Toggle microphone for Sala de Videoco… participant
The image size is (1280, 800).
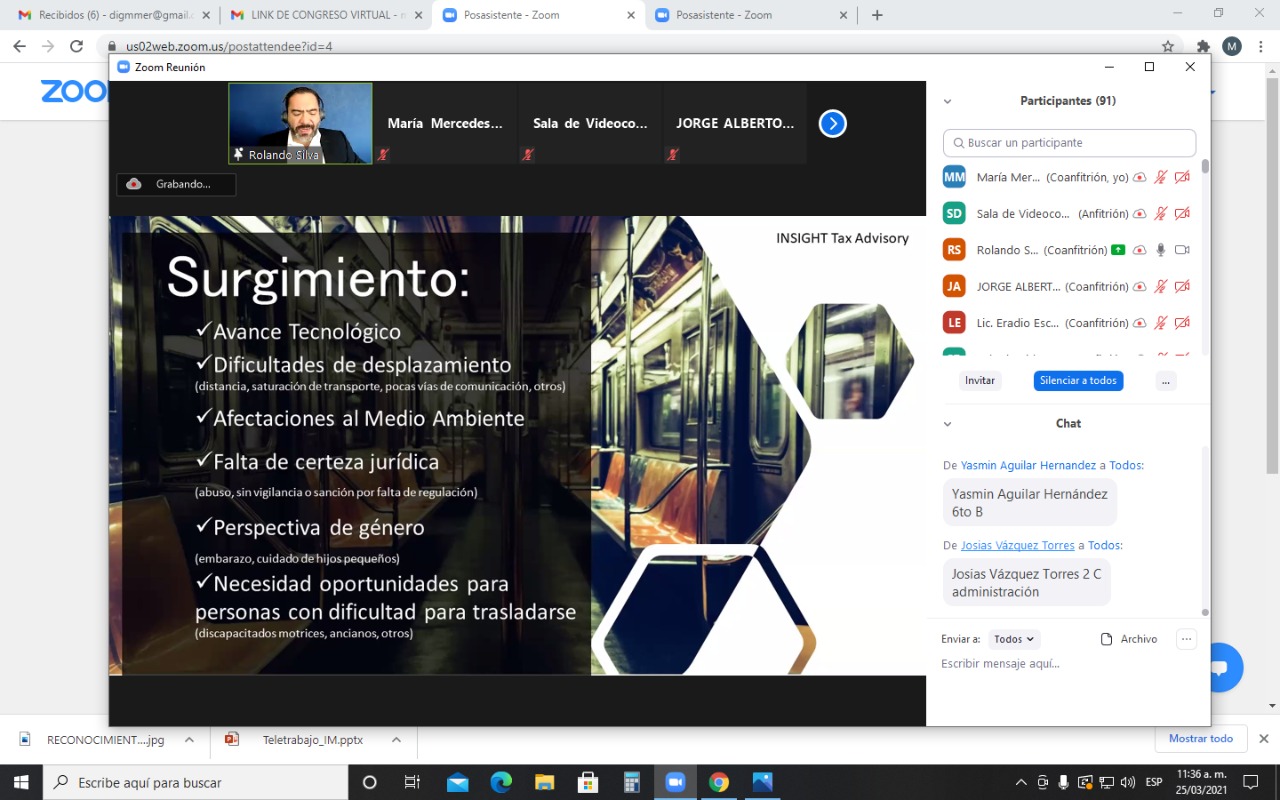(1161, 214)
